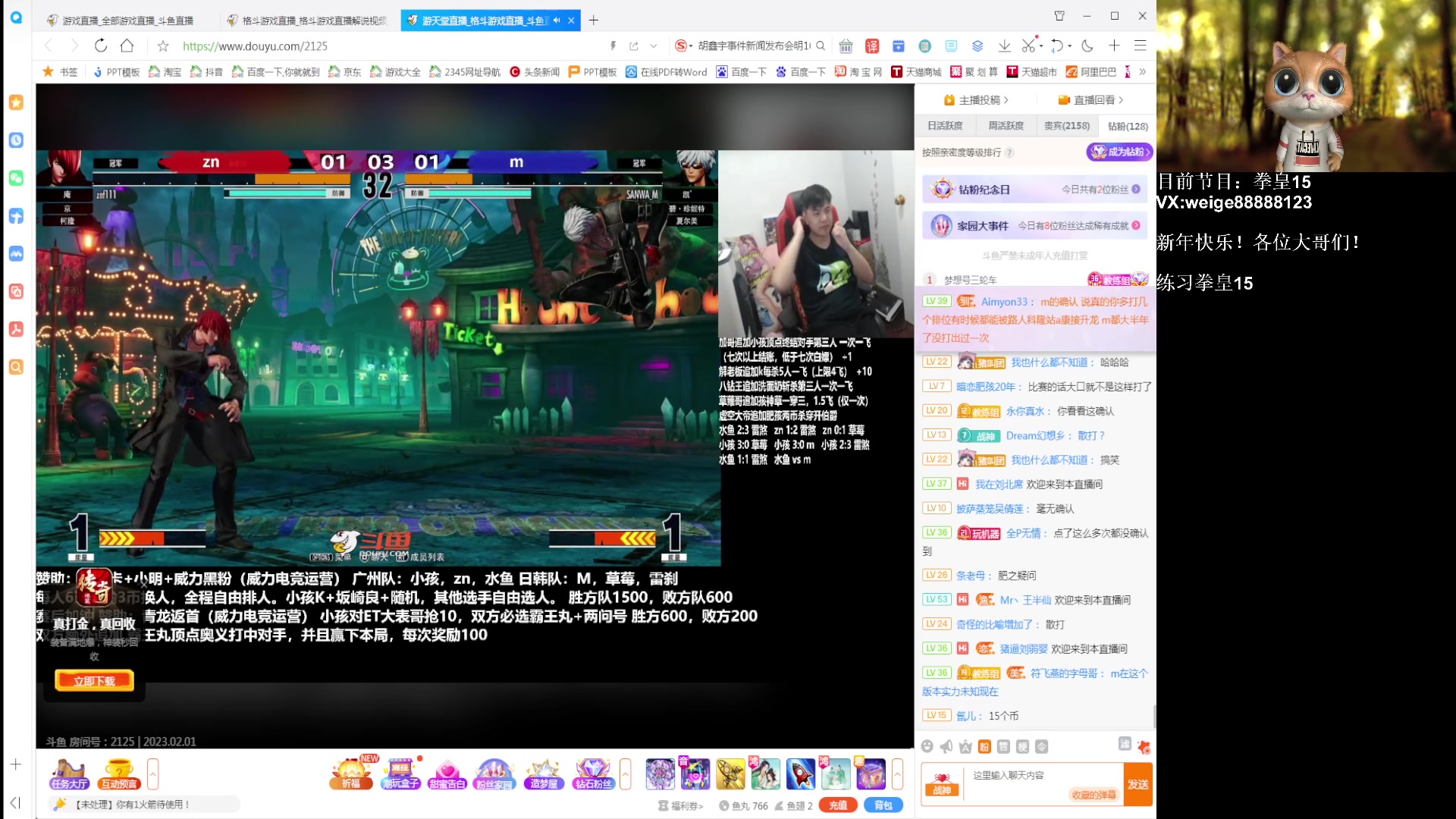Open the new tab plus button
1456x819 pixels.
tap(594, 20)
